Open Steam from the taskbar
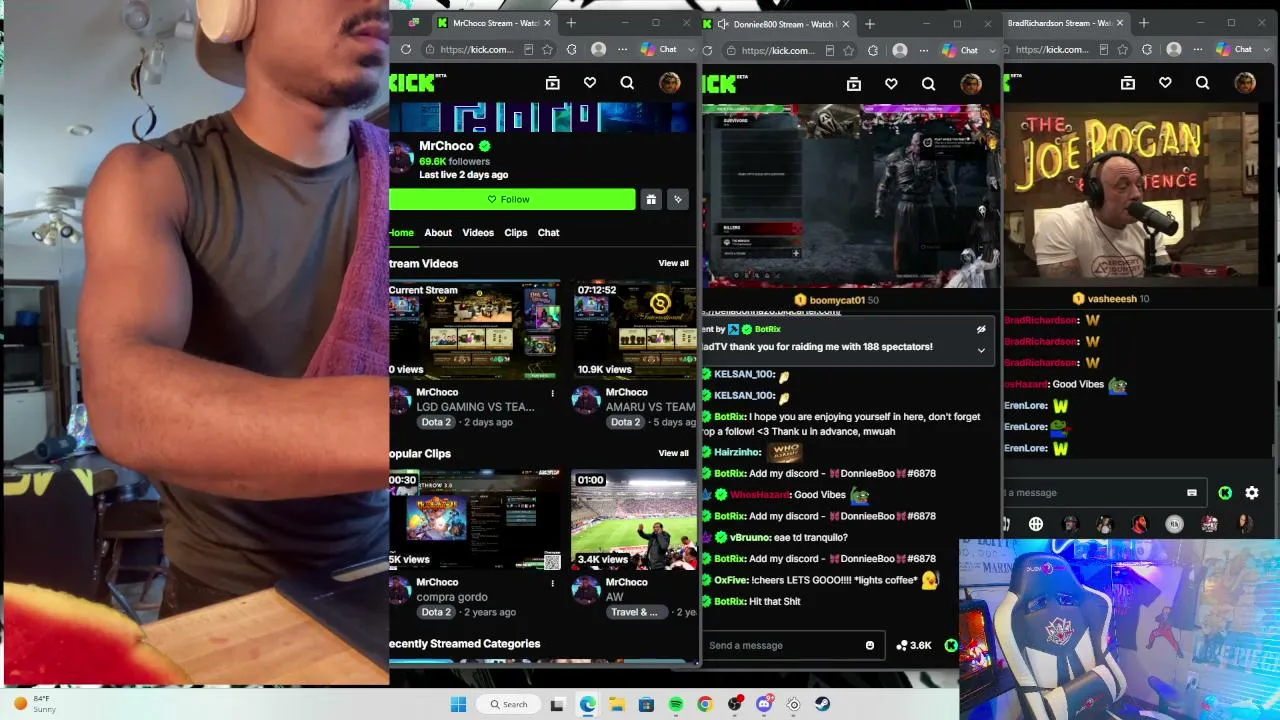1280x720 pixels. (x=823, y=704)
